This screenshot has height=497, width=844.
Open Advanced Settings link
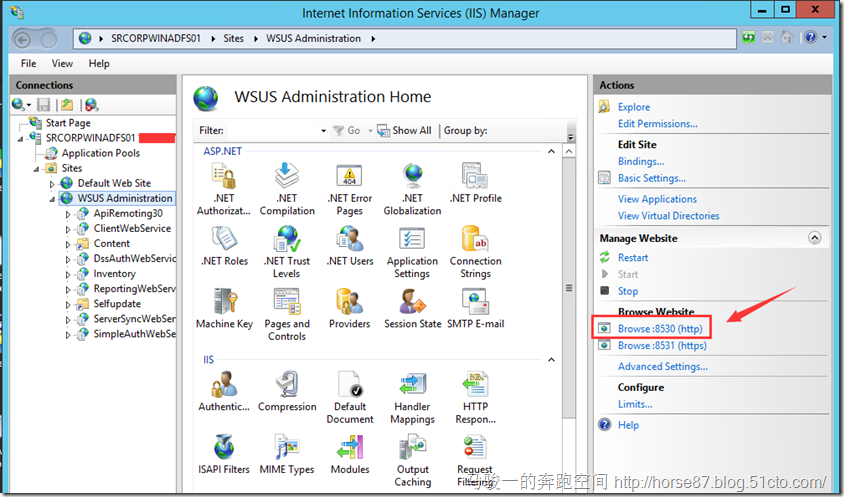click(663, 367)
